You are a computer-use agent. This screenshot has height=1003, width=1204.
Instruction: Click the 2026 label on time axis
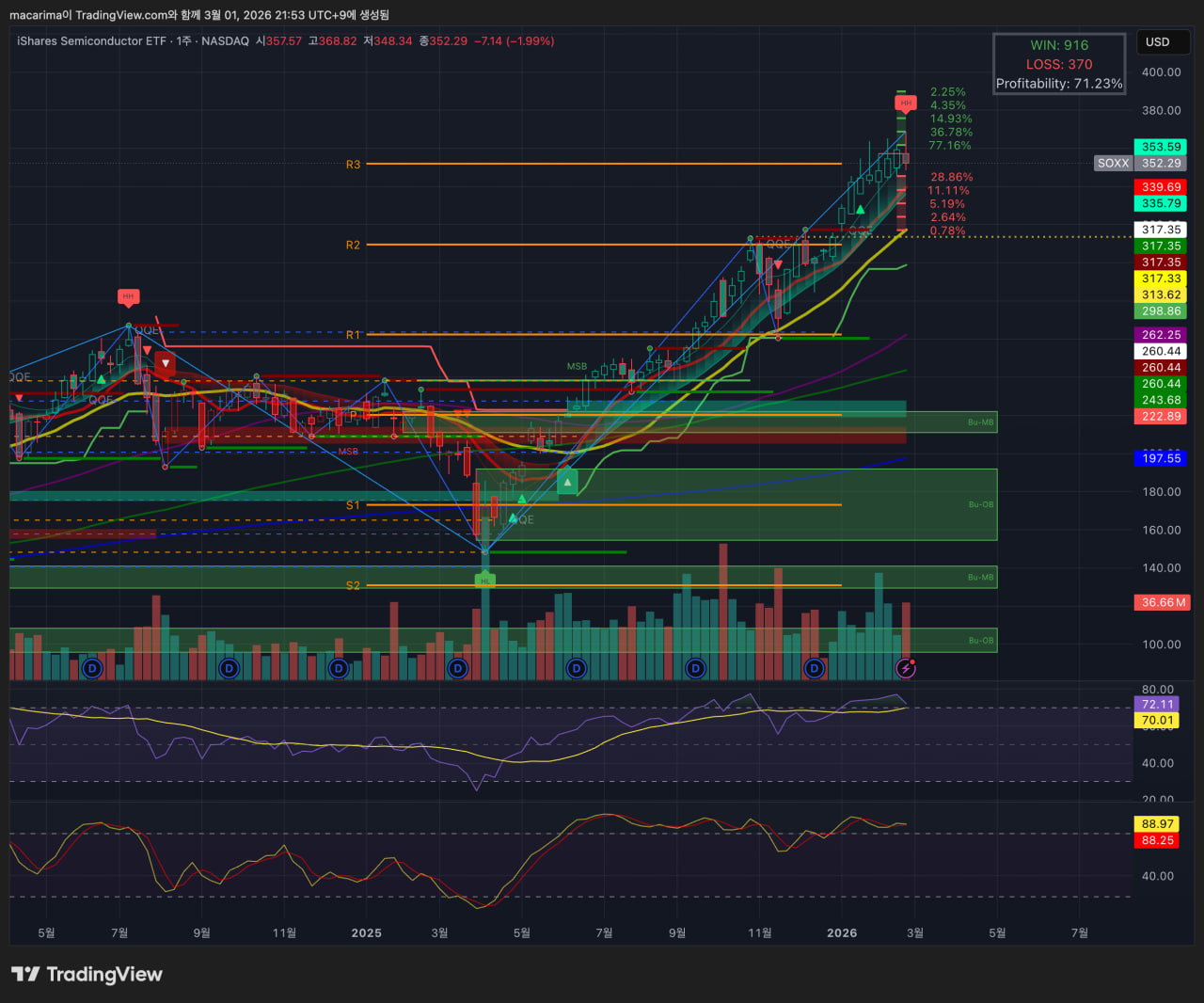click(x=842, y=933)
